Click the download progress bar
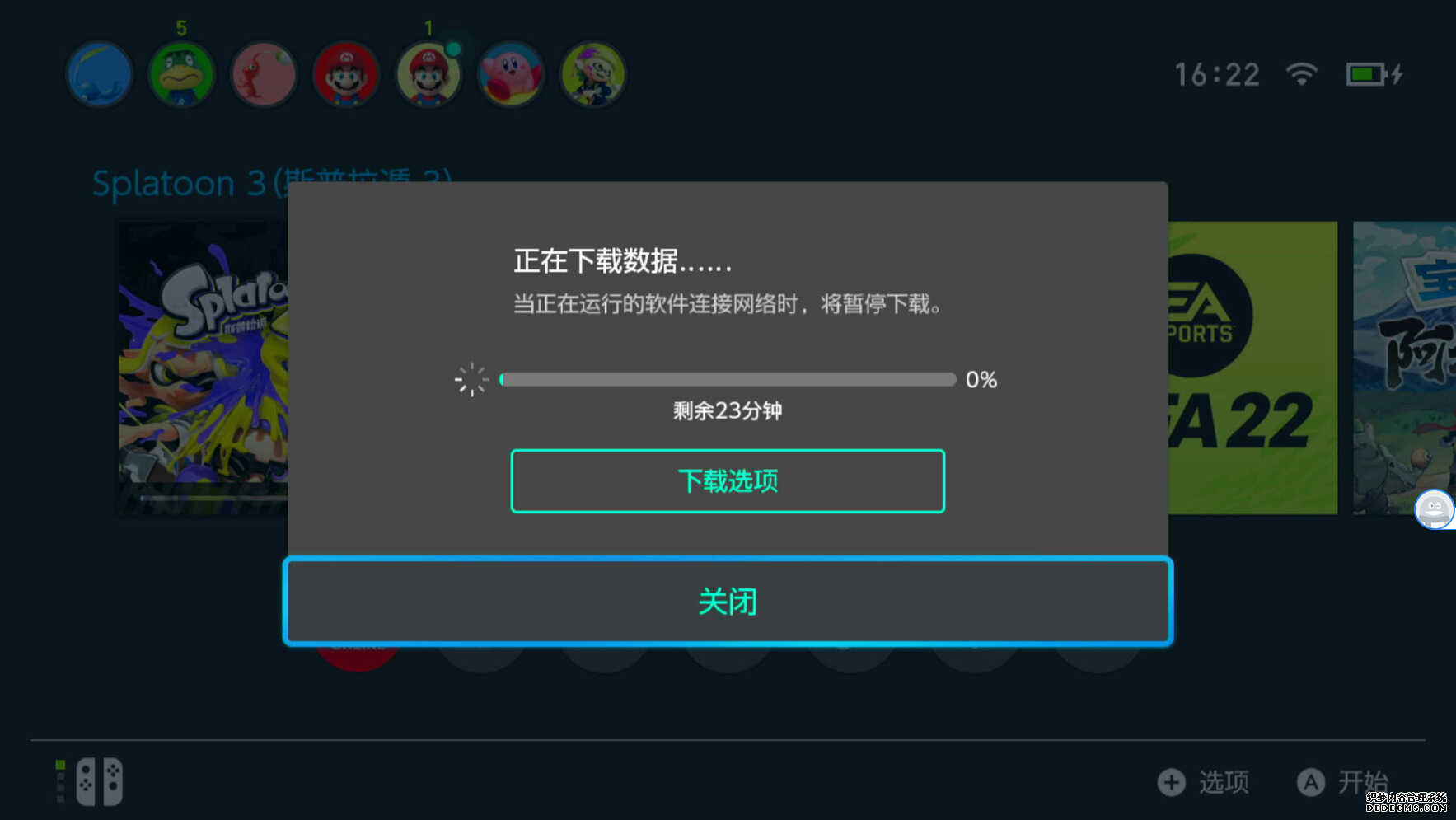This screenshot has width=1456, height=820. pos(728,379)
